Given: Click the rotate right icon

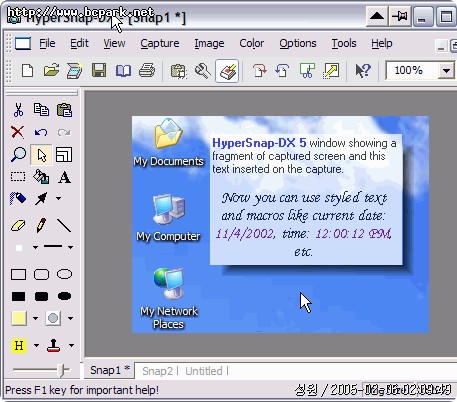Looking at the screenshot, I should click(259, 71).
